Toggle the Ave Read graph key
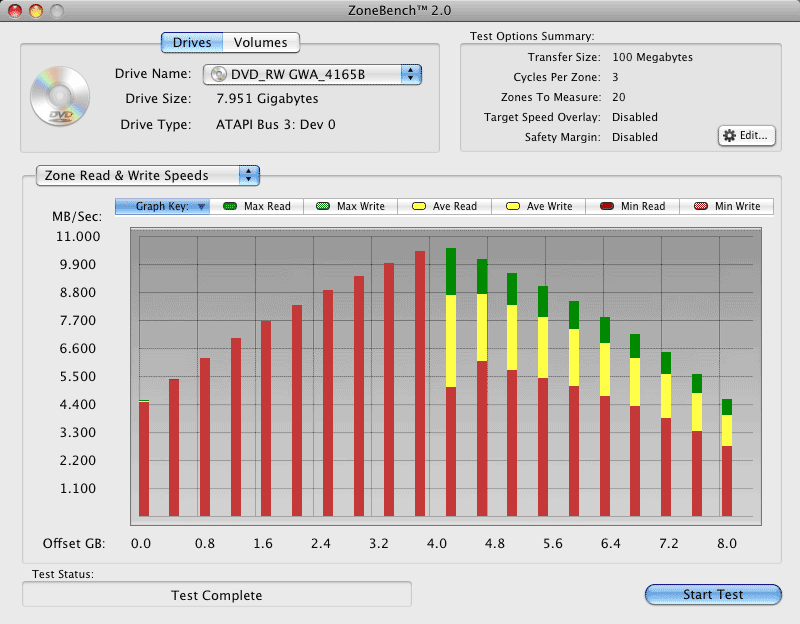Image resolution: width=800 pixels, height=624 pixels. pyautogui.click(x=445, y=206)
